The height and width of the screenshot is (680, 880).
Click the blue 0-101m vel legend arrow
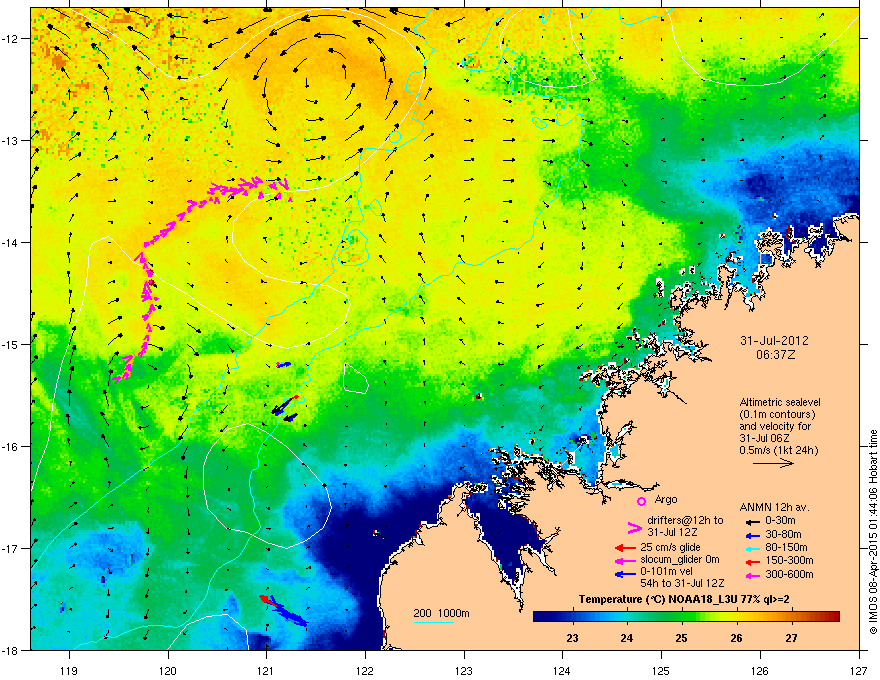[x=625, y=573]
